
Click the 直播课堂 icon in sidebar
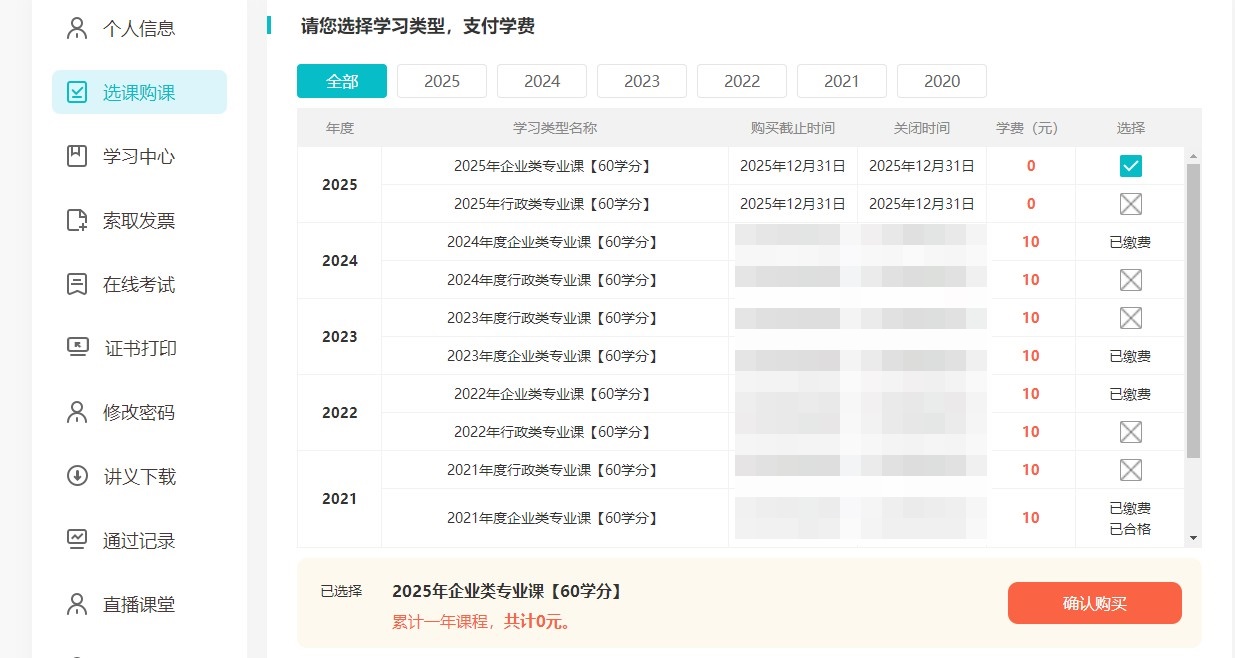click(x=77, y=604)
